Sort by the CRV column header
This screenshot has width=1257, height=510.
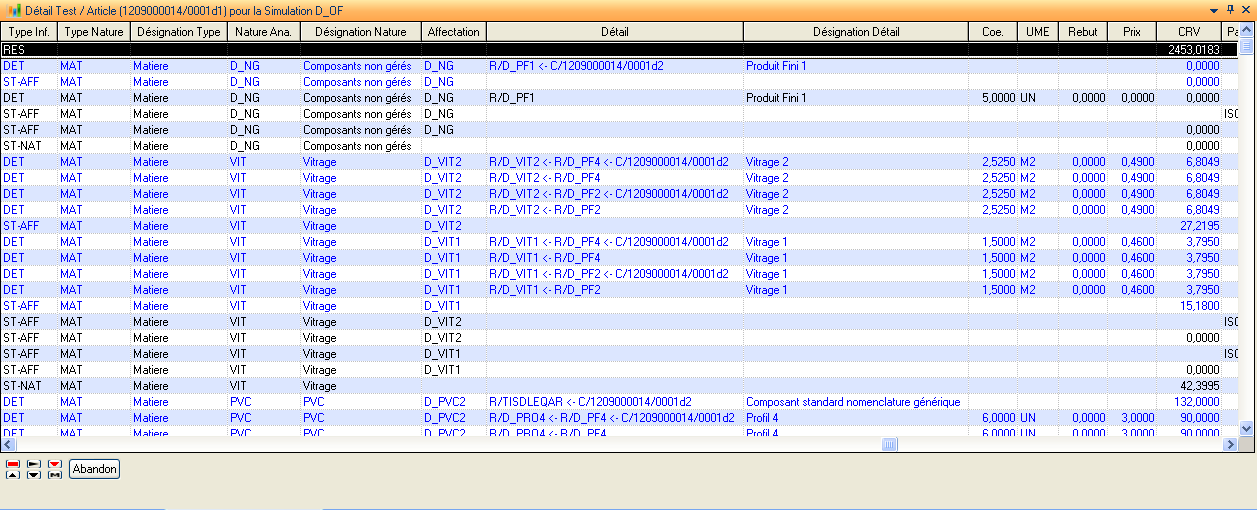tap(1188, 32)
